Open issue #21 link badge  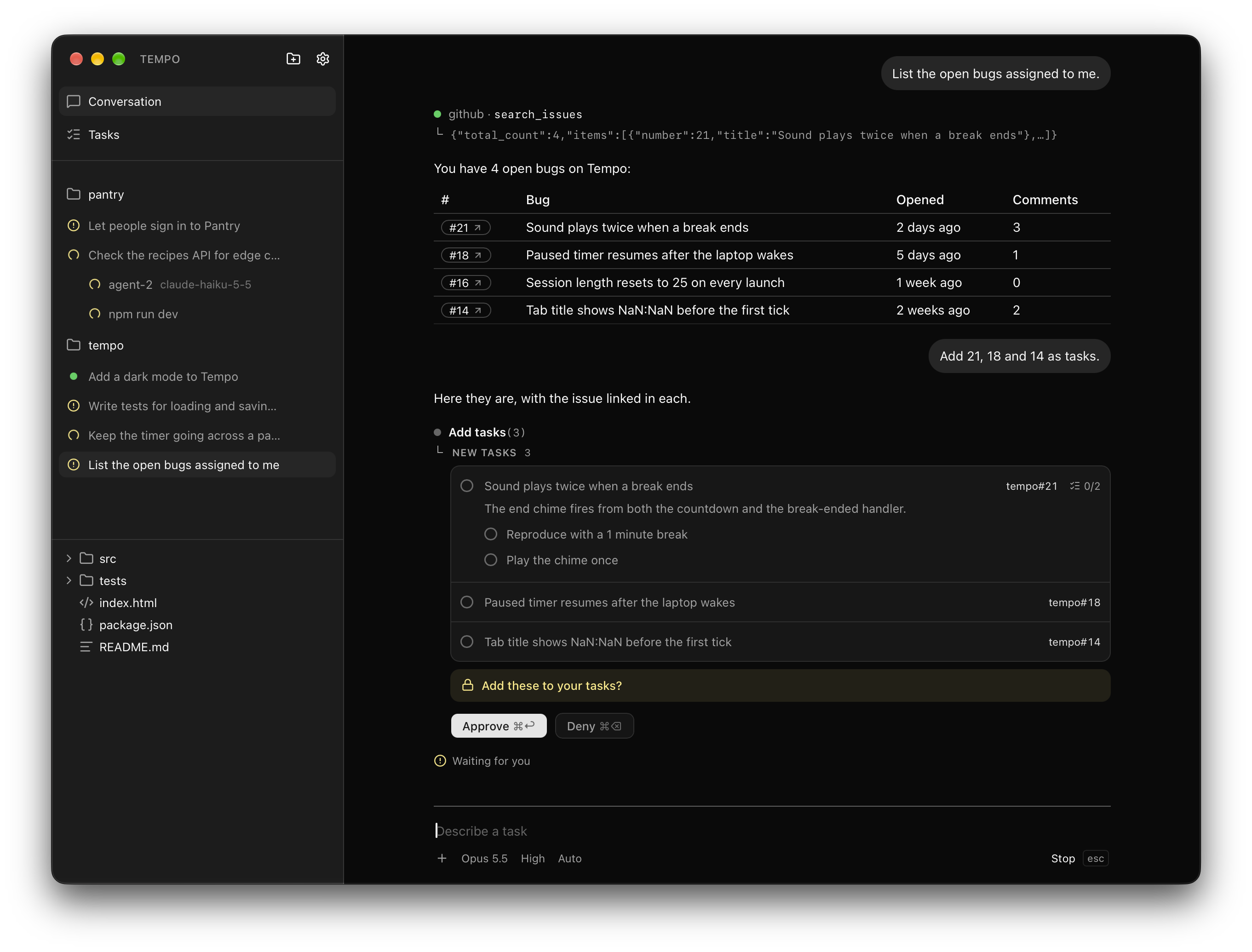tap(465, 227)
